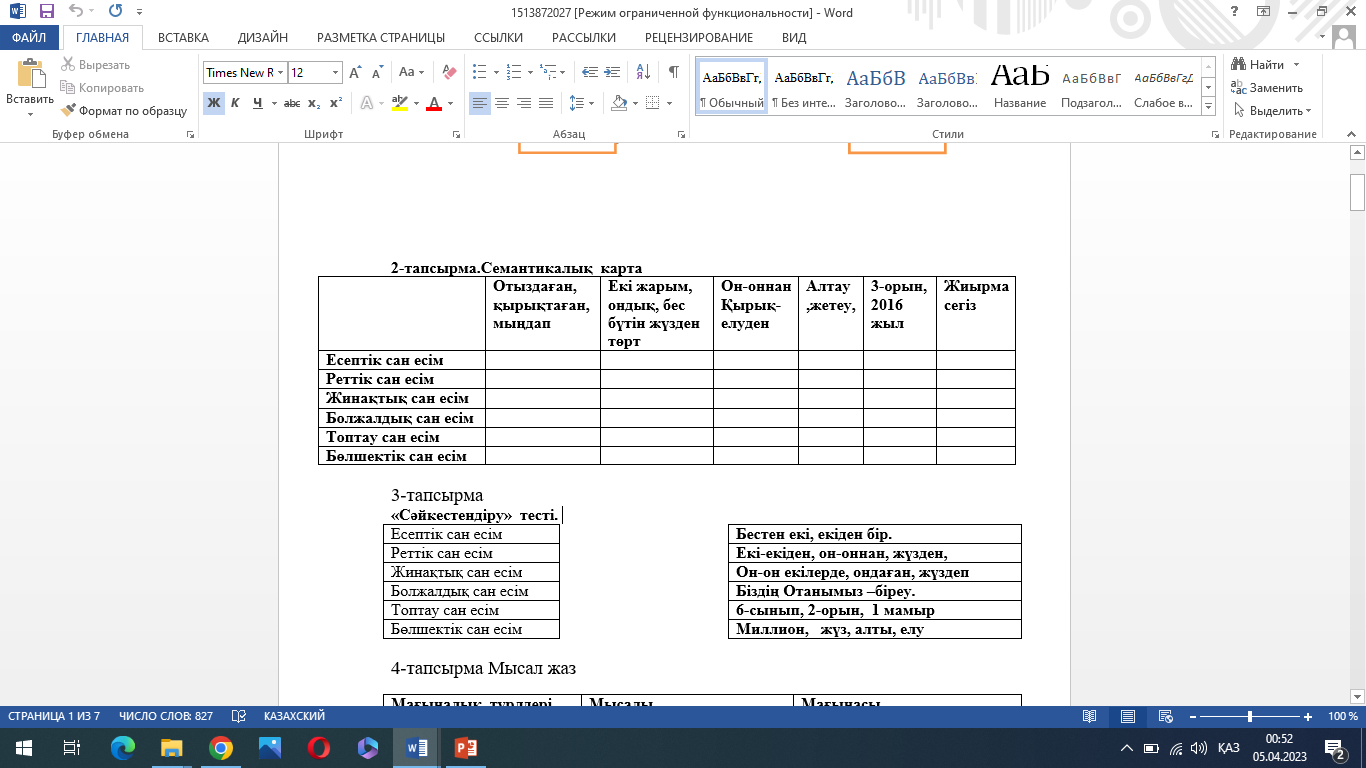Show or hide paragraph marks
The width and height of the screenshot is (1366, 768).
coord(674,73)
